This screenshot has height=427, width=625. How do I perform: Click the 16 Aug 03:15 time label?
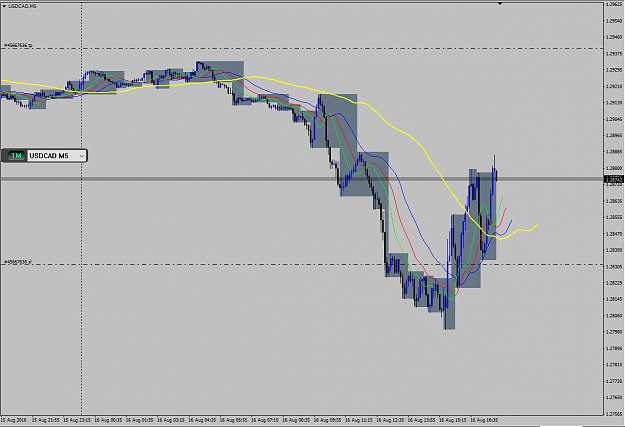click(171, 420)
